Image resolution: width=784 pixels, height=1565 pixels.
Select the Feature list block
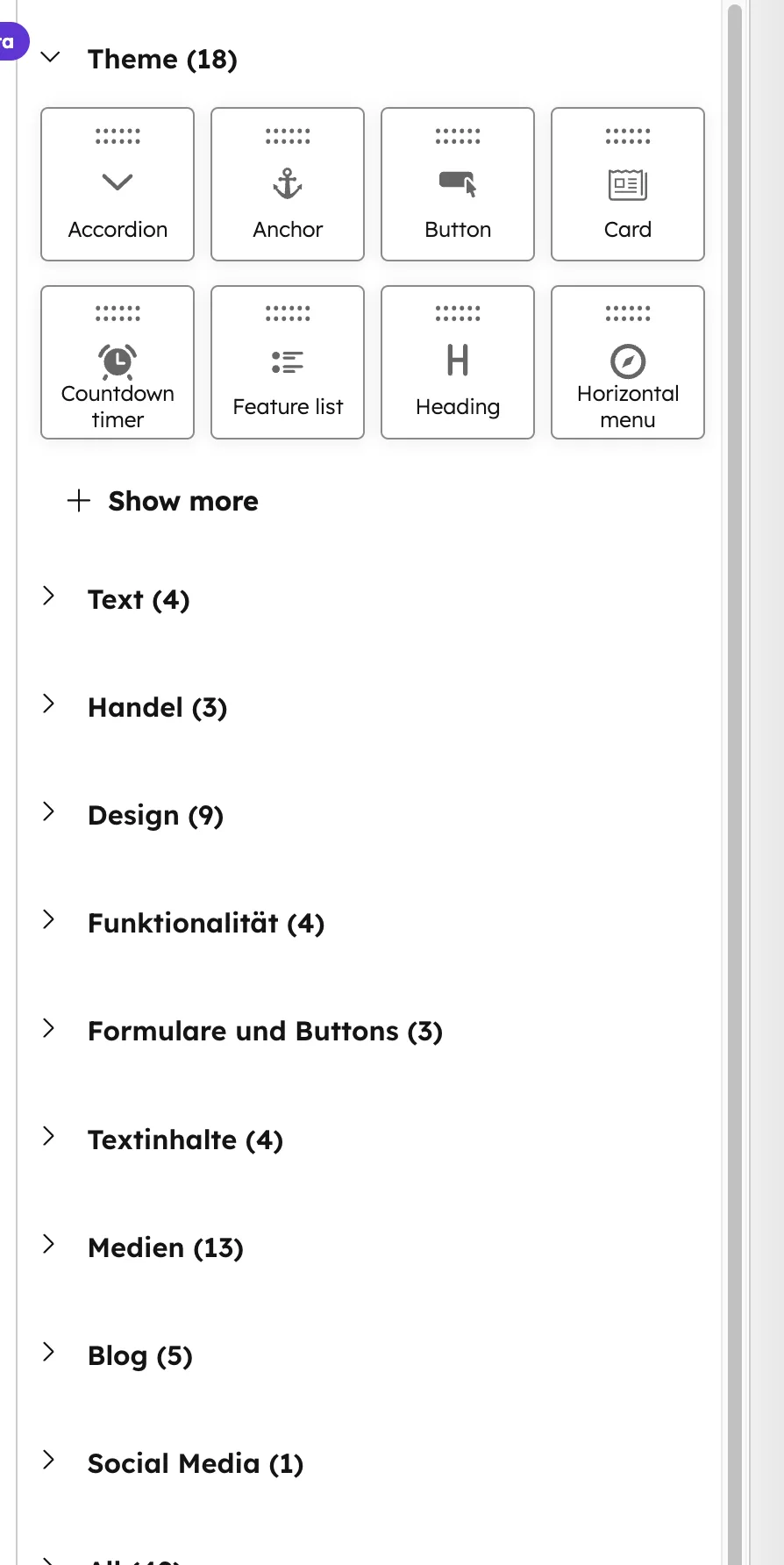click(x=287, y=361)
